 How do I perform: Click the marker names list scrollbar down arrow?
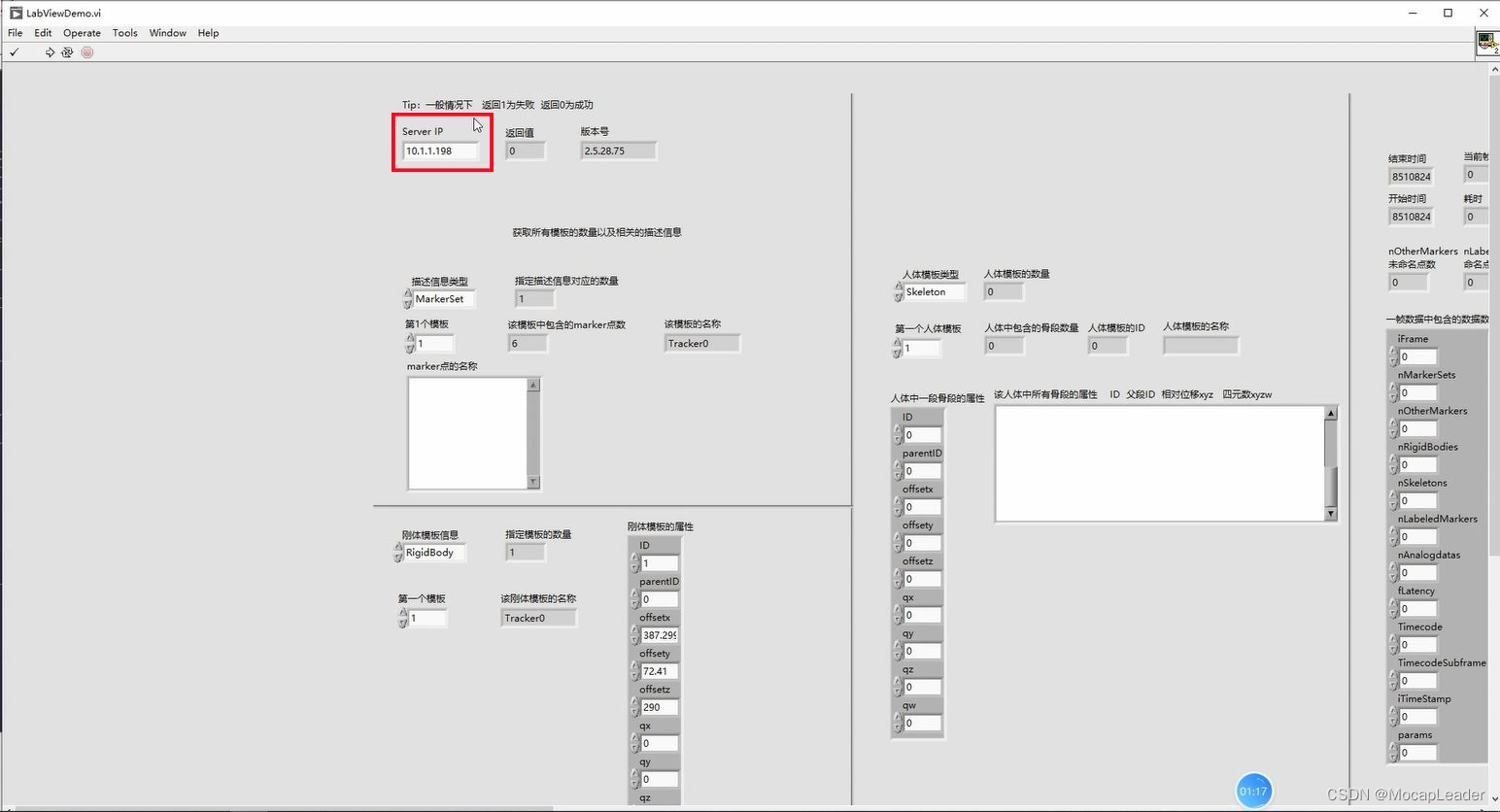tap(532, 482)
